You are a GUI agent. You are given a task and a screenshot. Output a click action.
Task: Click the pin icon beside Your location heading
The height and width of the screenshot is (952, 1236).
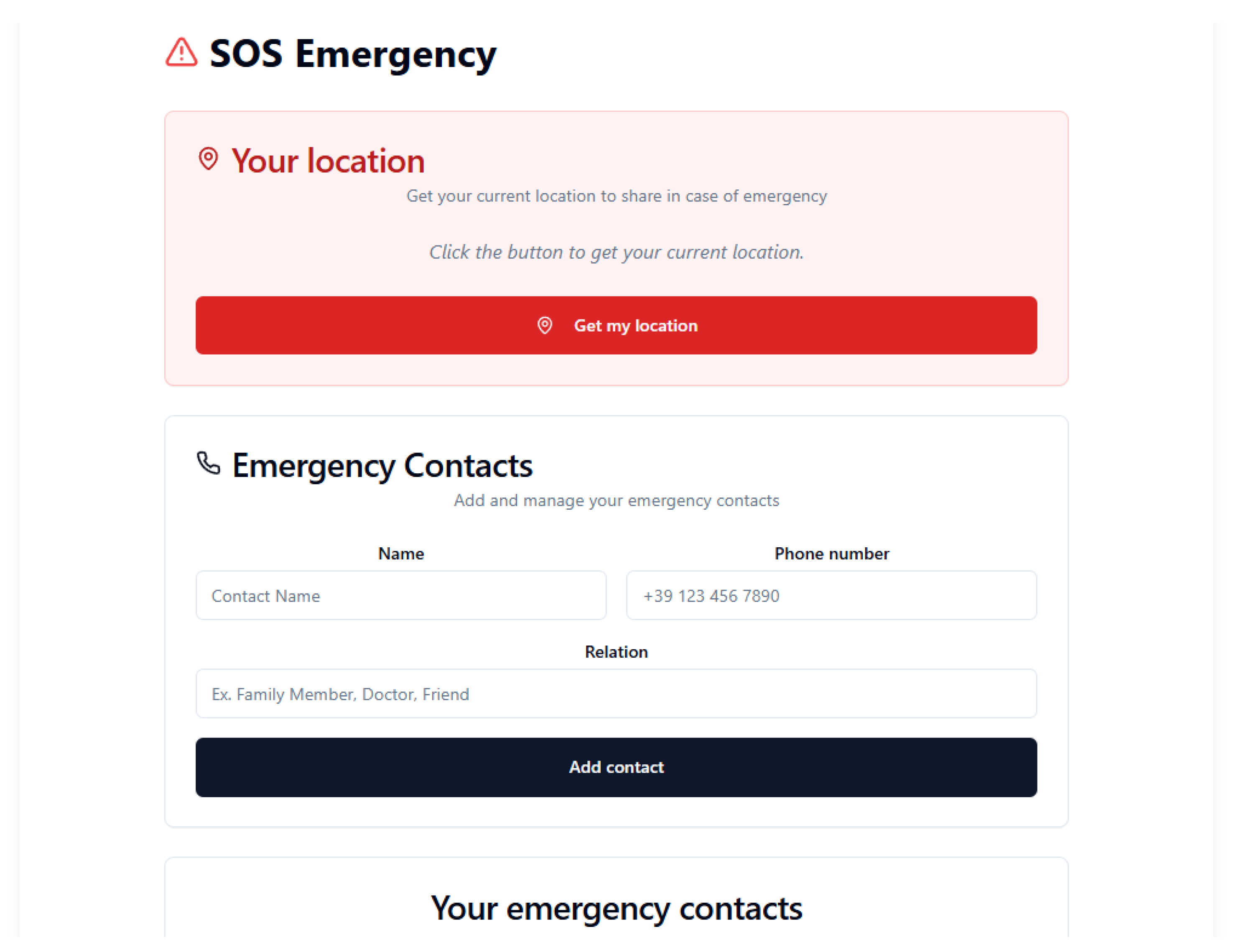pos(208,159)
